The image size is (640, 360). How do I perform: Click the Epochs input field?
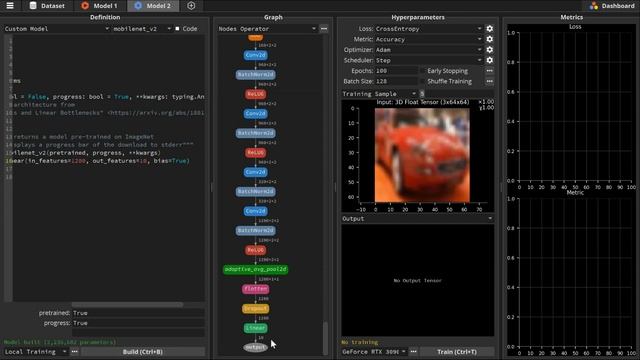tap(396, 71)
